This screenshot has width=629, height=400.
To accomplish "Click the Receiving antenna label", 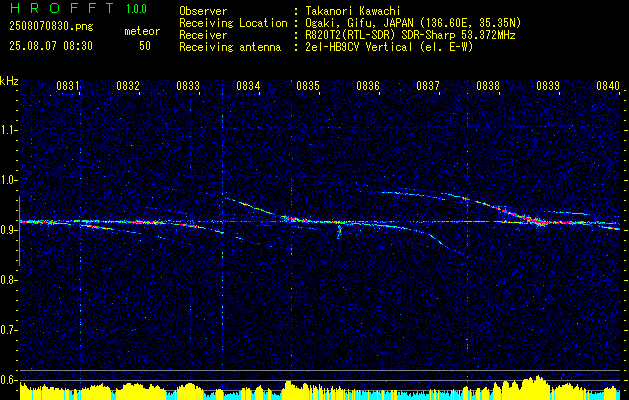I will tap(230, 47).
